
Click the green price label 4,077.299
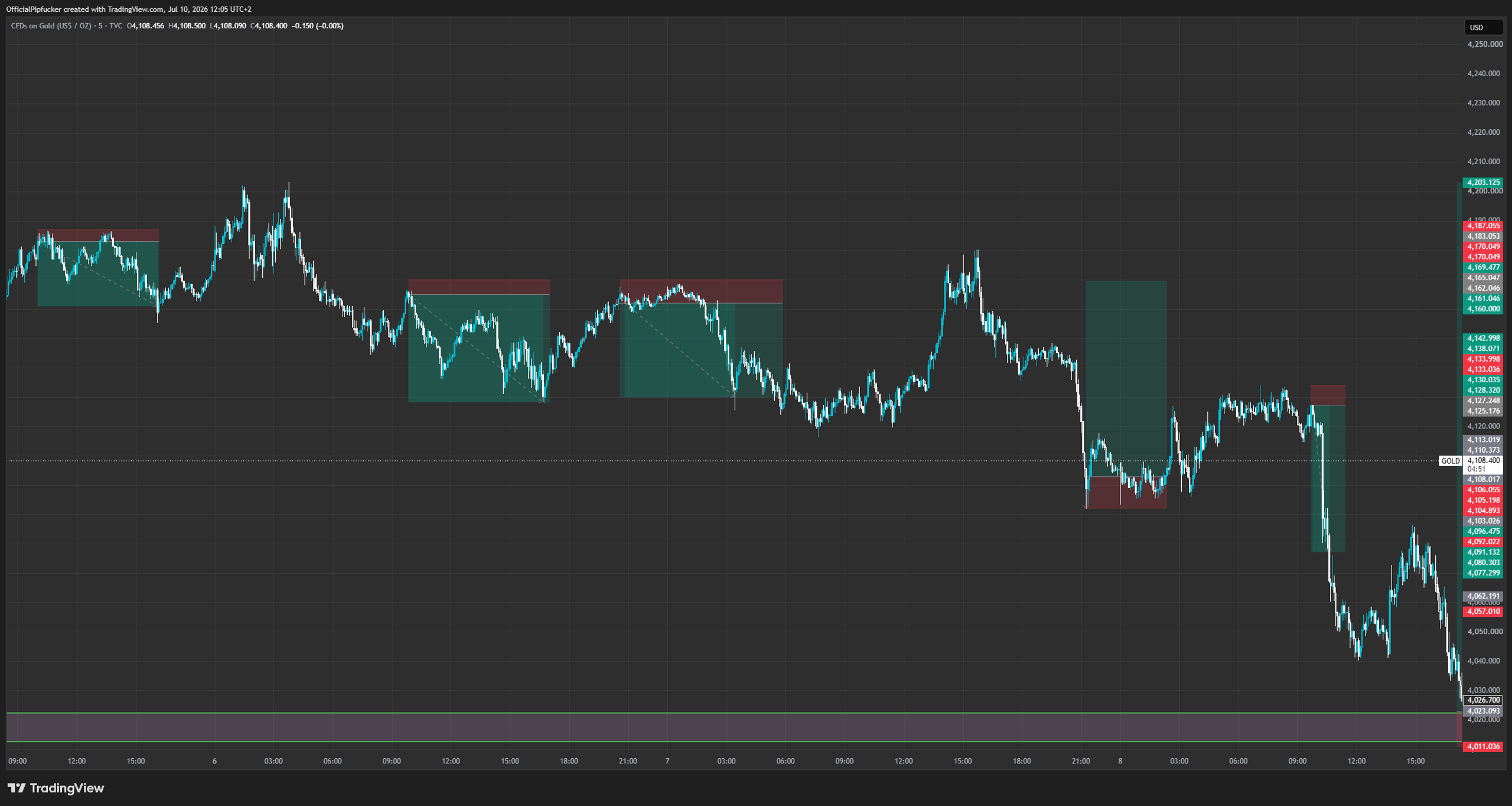pos(1482,573)
